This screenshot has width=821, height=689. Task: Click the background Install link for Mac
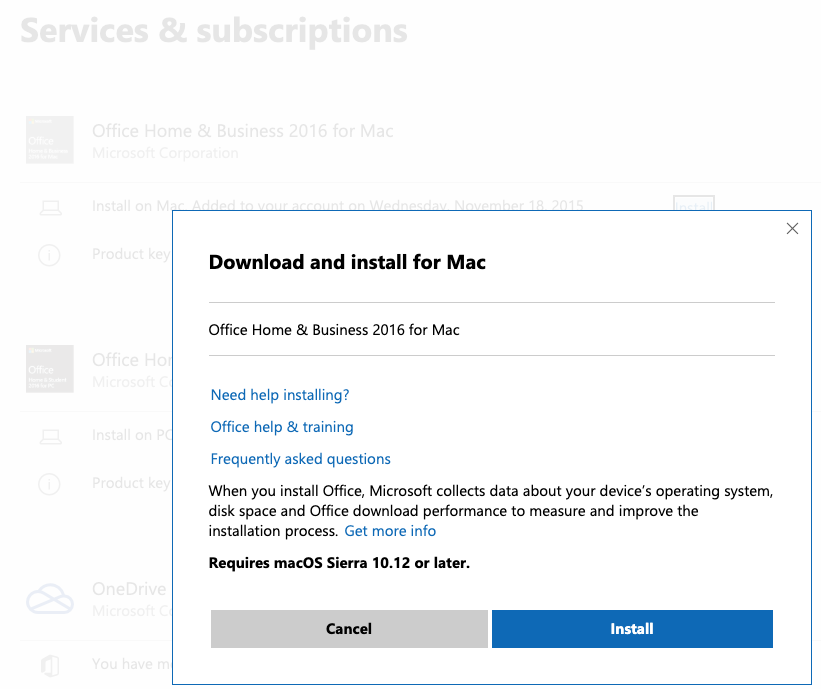pos(694,203)
